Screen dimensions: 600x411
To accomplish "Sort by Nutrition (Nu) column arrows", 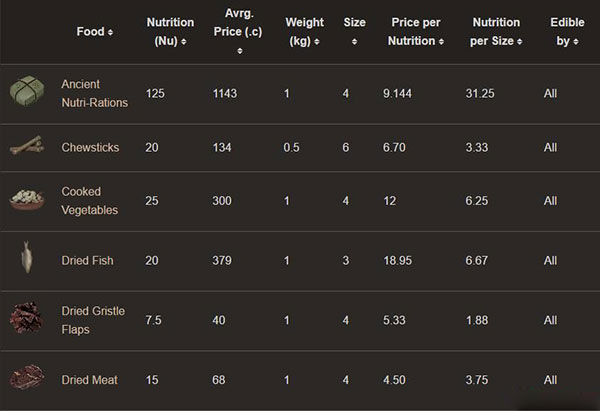I will 184,42.
